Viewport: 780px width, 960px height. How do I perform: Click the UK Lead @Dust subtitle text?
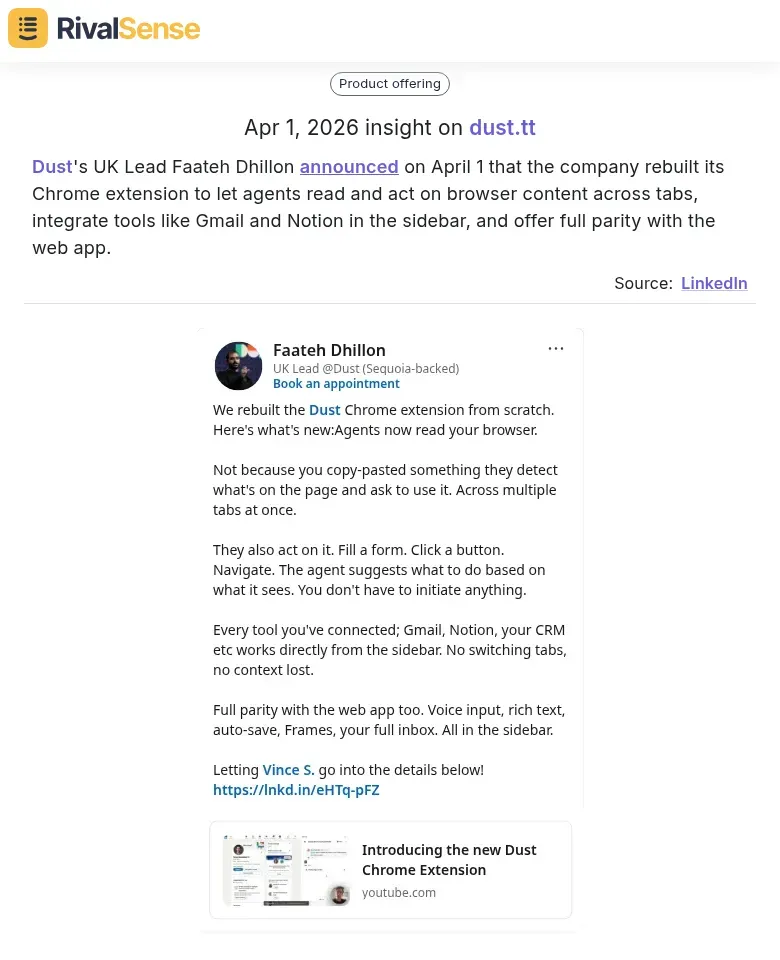pos(366,368)
